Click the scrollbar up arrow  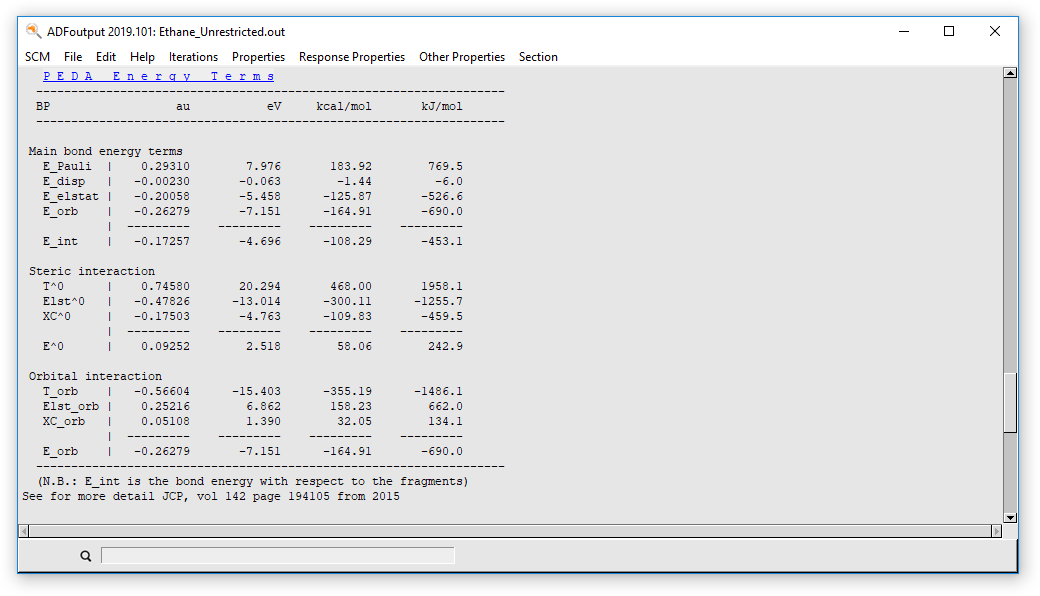(x=1011, y=71)
